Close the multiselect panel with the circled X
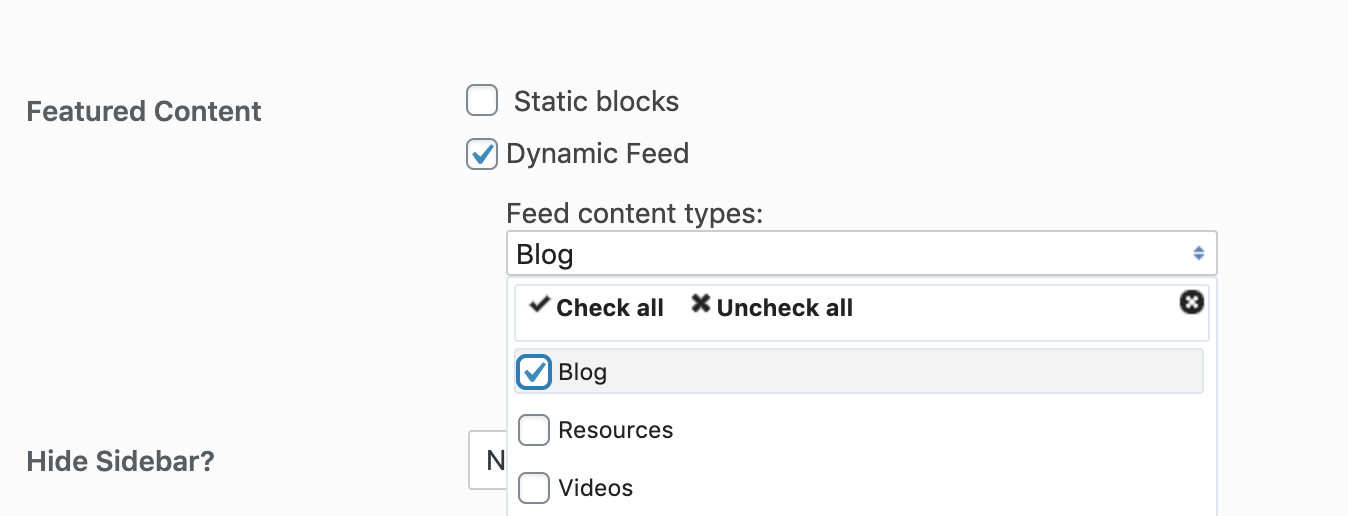The image size is (1348, 516). click(1191, 302)
